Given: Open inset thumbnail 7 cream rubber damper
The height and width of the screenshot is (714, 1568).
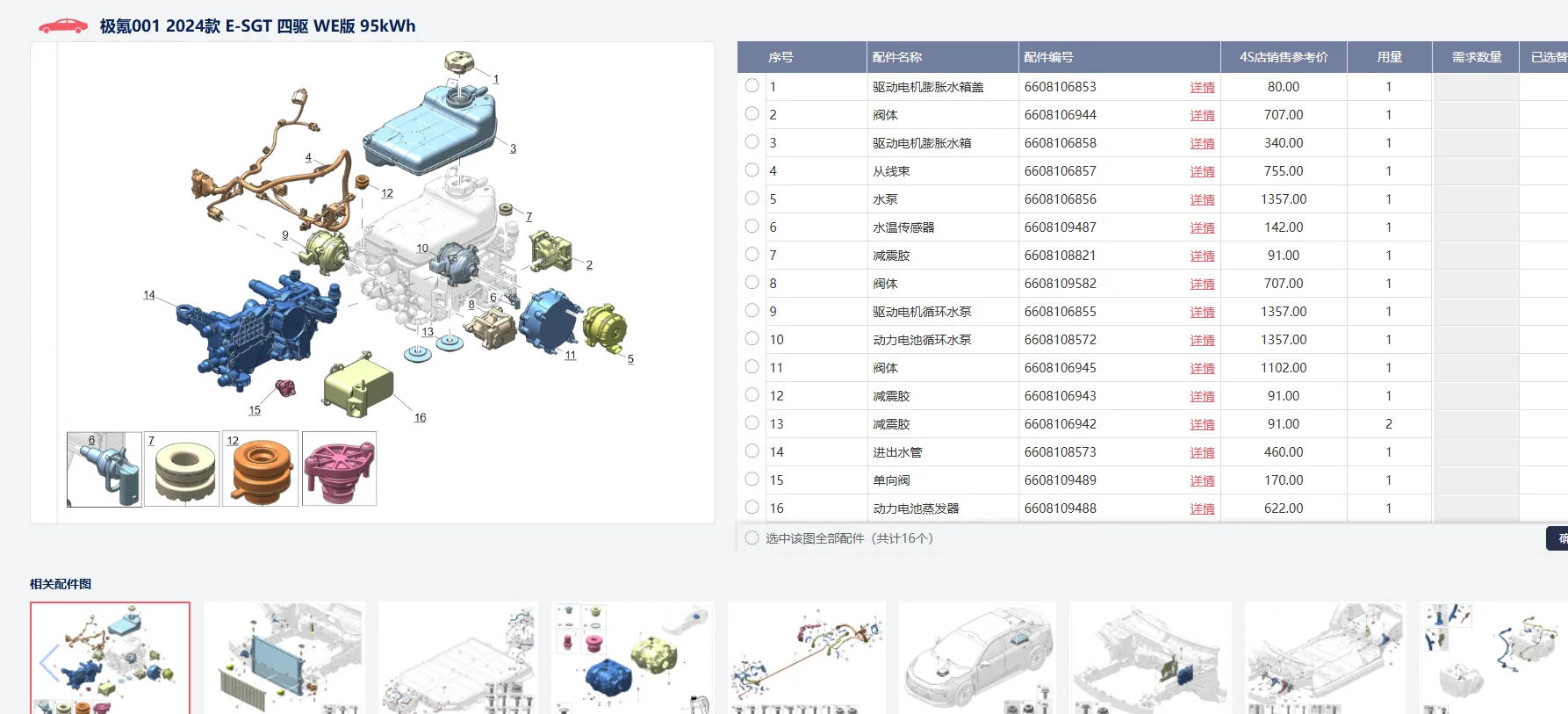Looking at the screenshot, I should pos(182,469).
